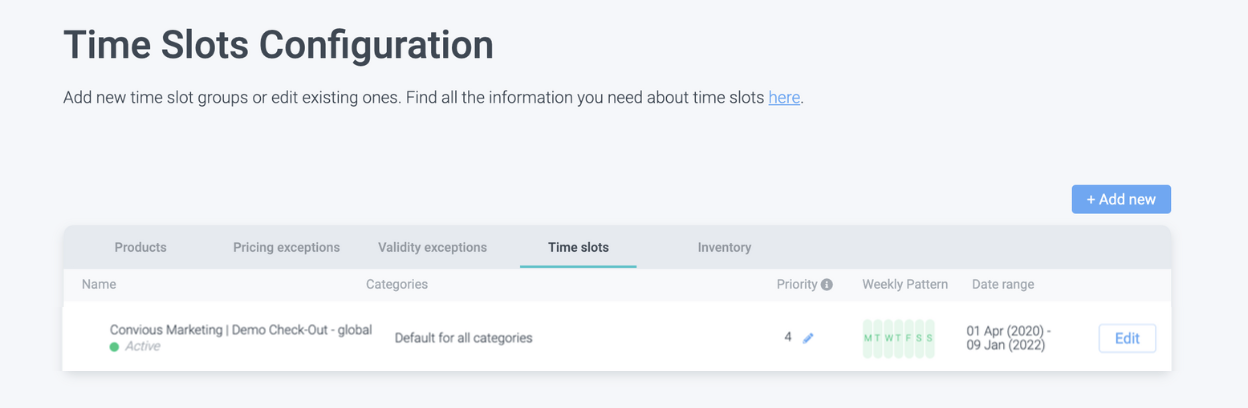Click the priority info icon
This screenshot has width=1248, height=408.
pyautogui.click(x=827, y=285)
